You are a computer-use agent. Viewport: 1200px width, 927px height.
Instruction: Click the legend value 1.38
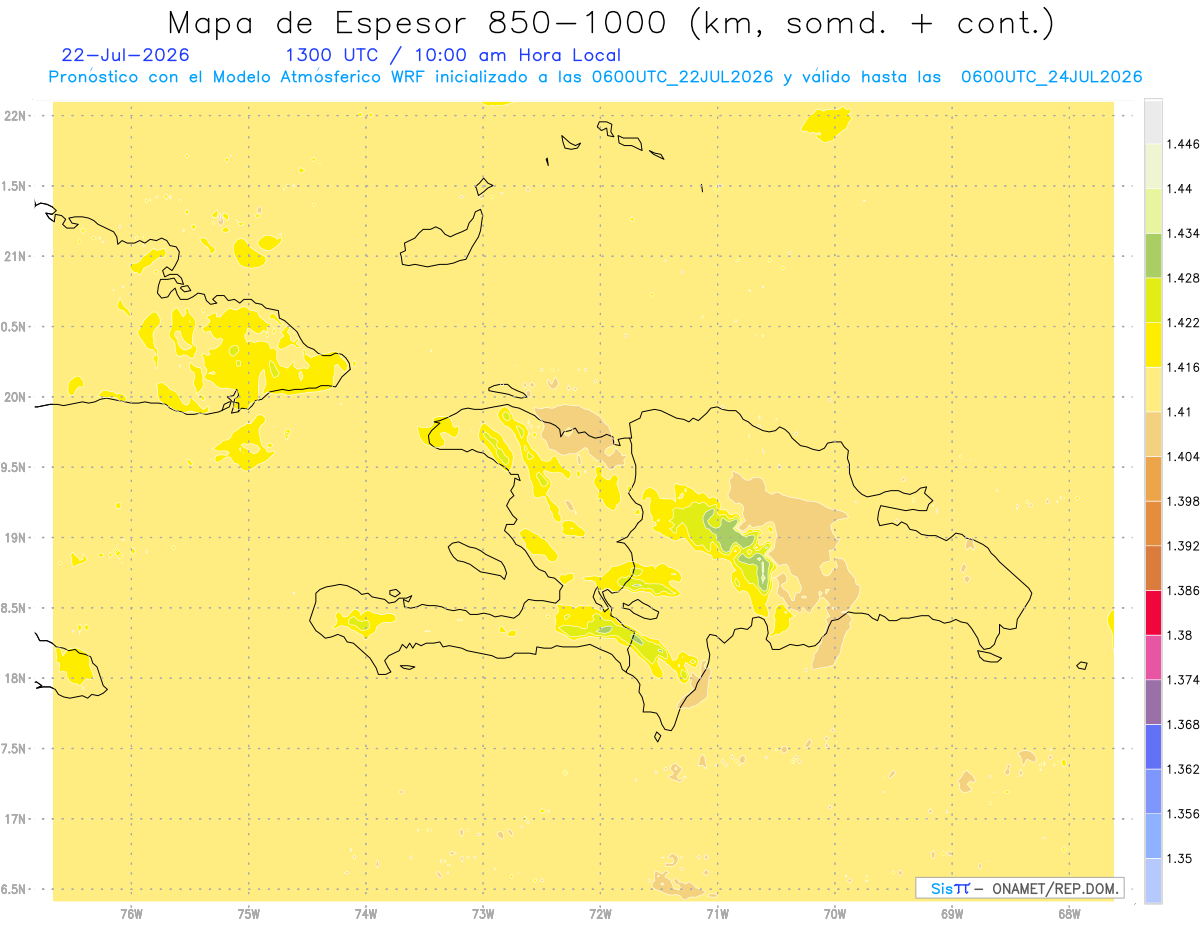tap(1179, 635)
